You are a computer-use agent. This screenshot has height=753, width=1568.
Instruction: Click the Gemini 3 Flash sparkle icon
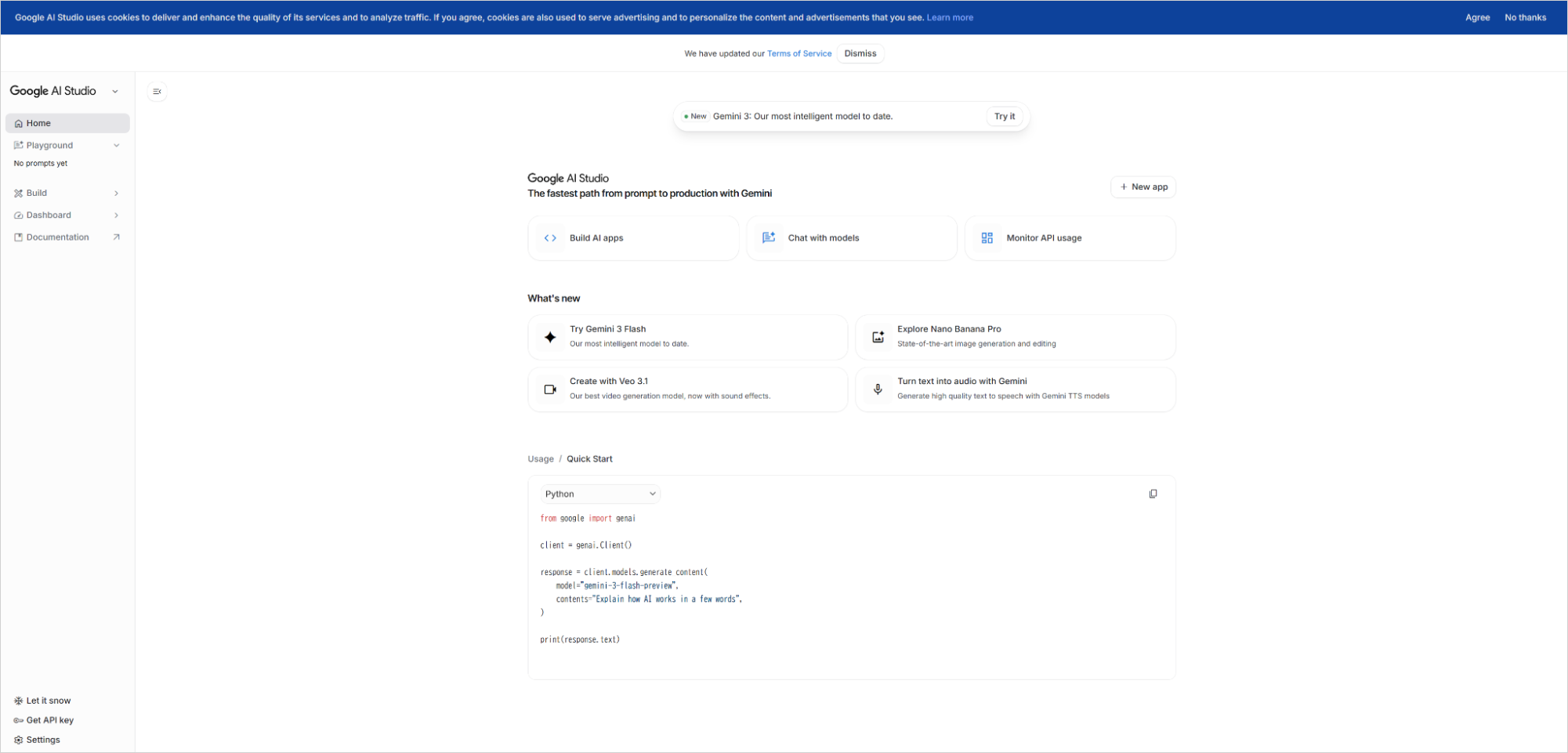click(x=550, y=337)
